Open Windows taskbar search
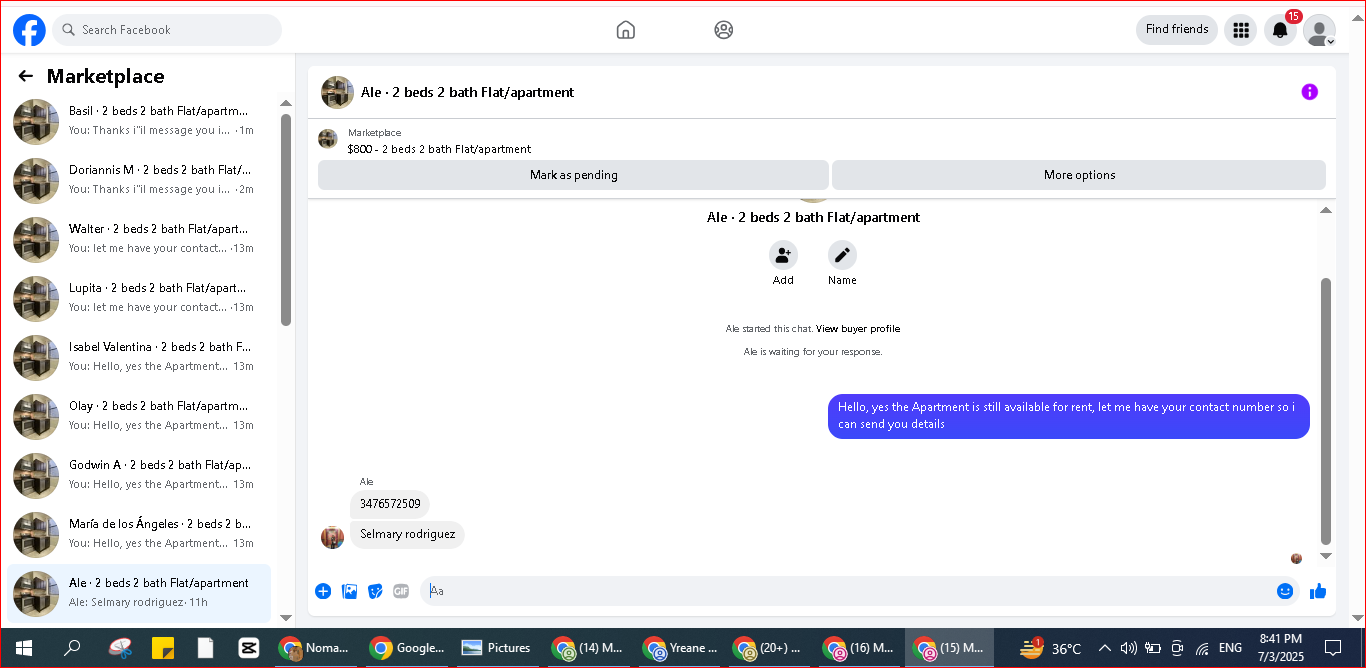This screenshot has height=668, width=1366. coord(72,648)
